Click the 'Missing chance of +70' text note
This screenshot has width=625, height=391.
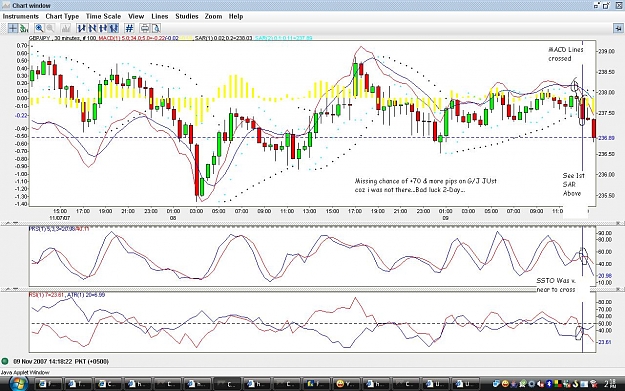pyautogui.click(x=426, y=185)
